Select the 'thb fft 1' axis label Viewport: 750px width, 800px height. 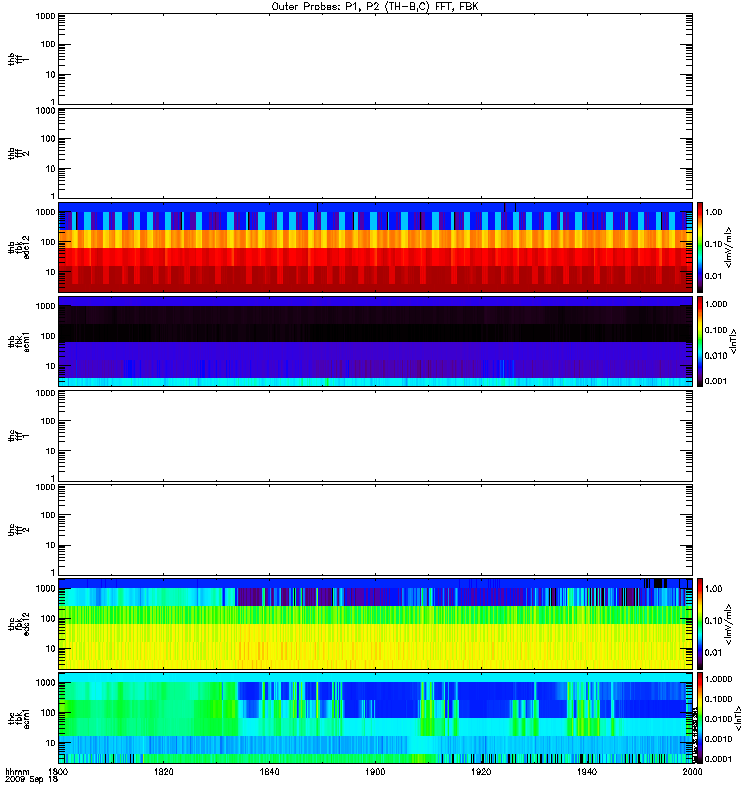point(18,59)
